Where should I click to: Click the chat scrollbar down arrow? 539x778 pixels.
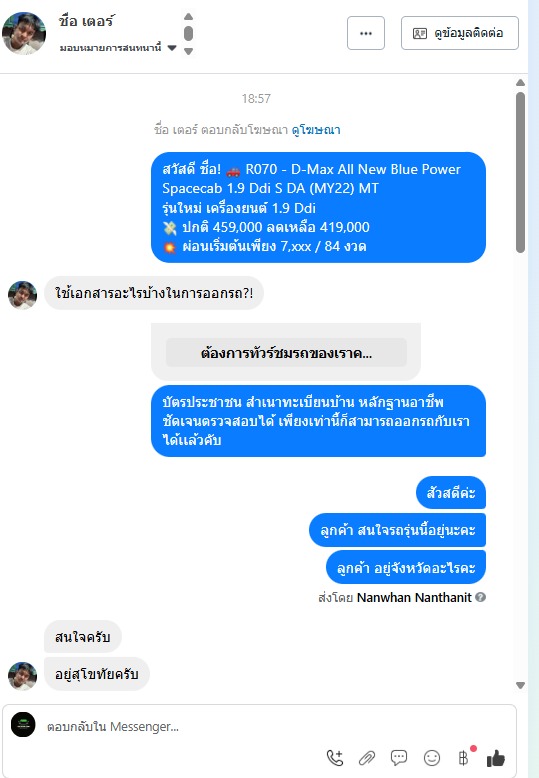click(x=520, y=685)
